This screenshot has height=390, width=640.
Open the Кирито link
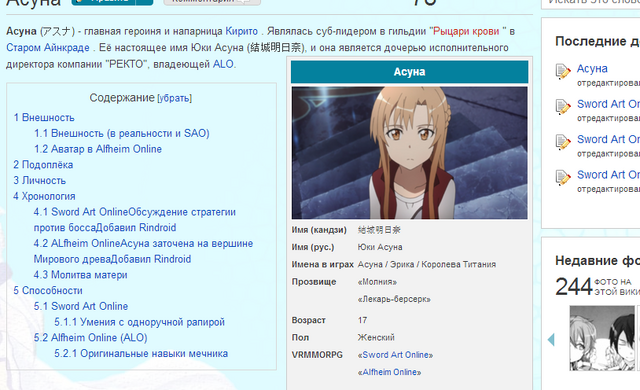[x=242, y=31]
